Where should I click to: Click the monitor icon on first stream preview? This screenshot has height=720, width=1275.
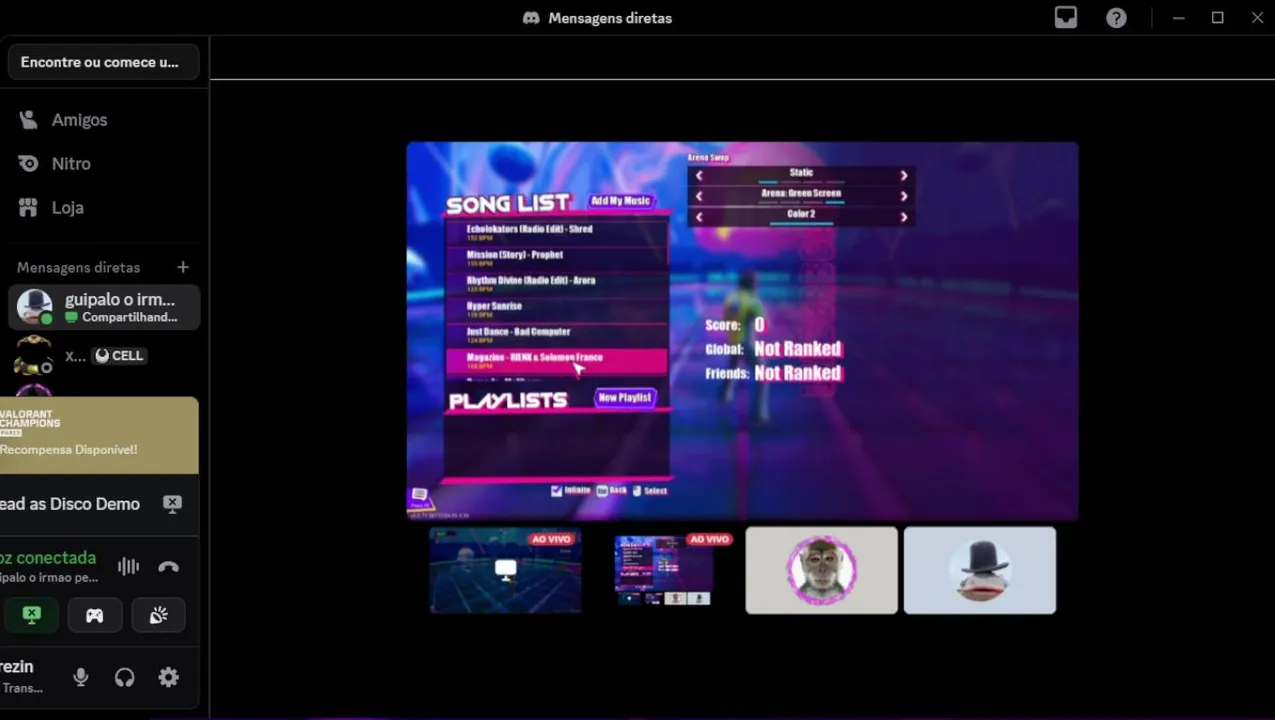point(506,570)
